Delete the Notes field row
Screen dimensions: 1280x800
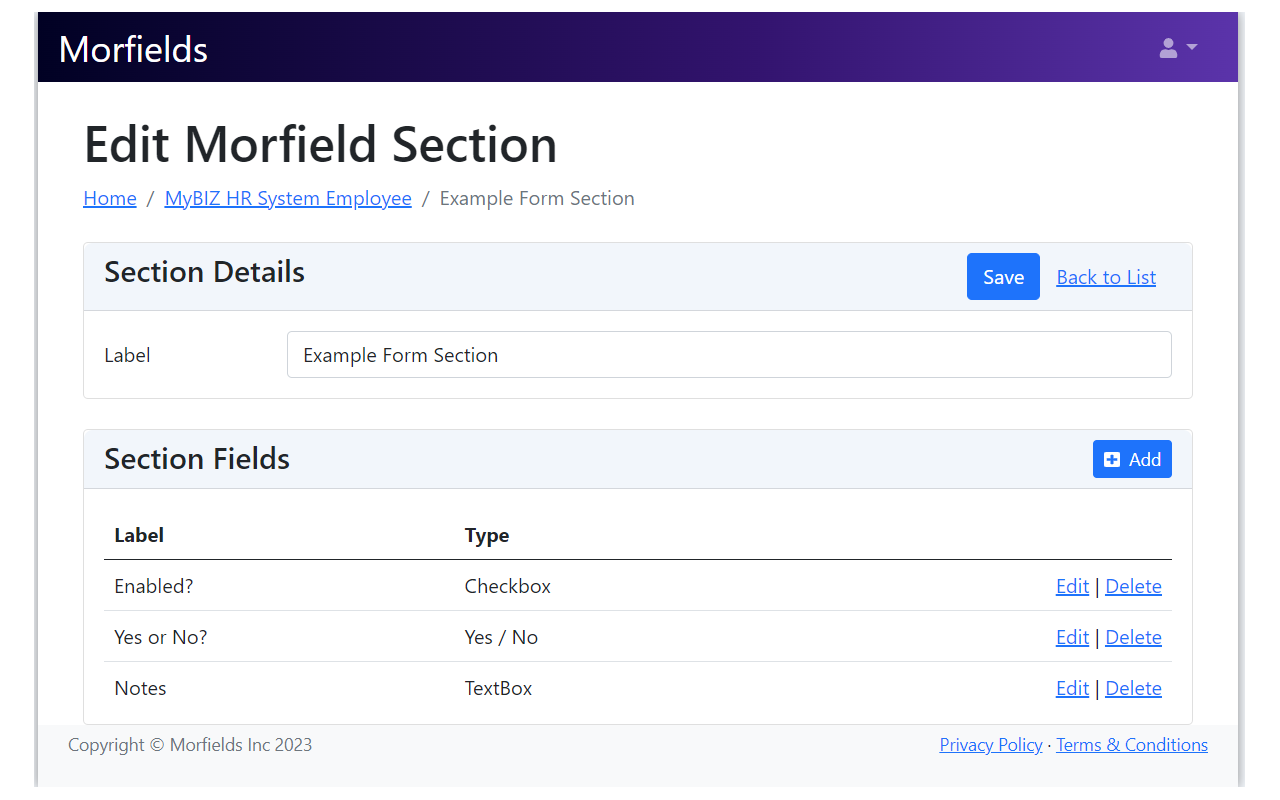coord(1133,688)
